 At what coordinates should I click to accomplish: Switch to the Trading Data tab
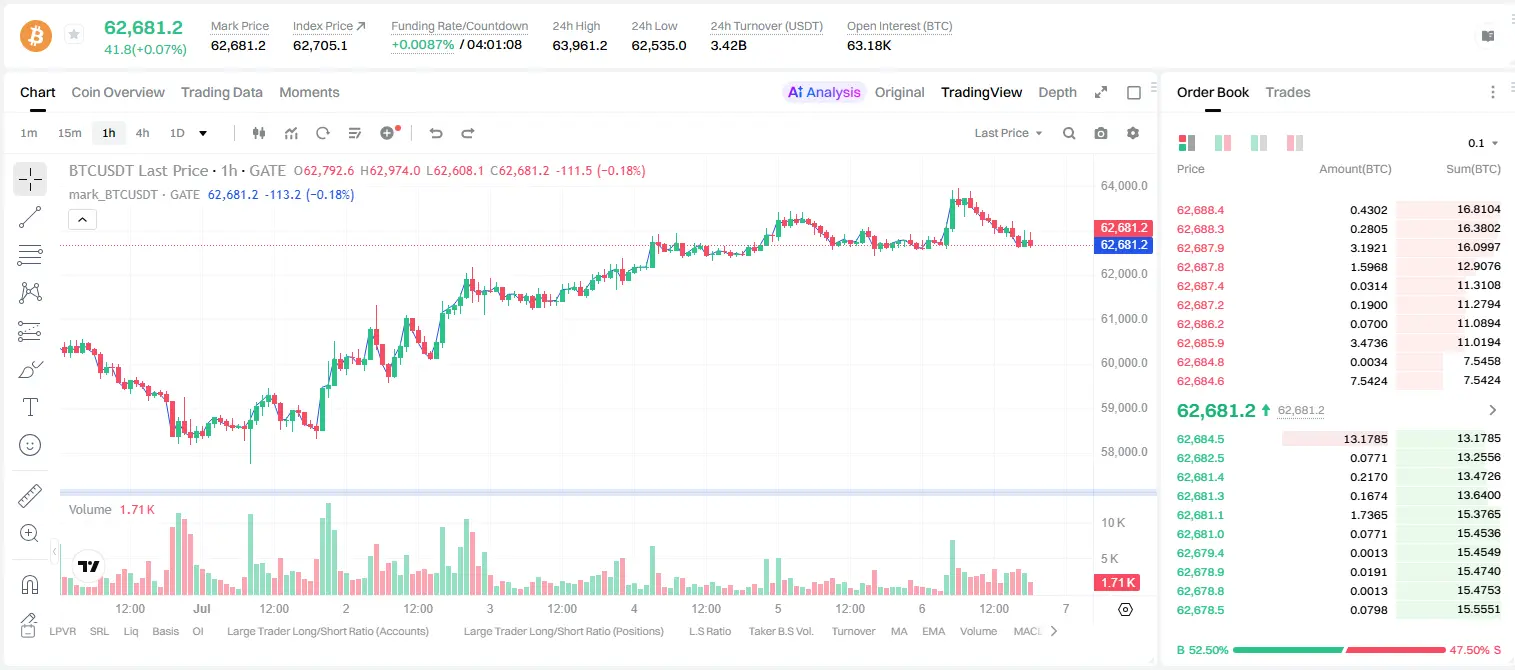point(222,92)
